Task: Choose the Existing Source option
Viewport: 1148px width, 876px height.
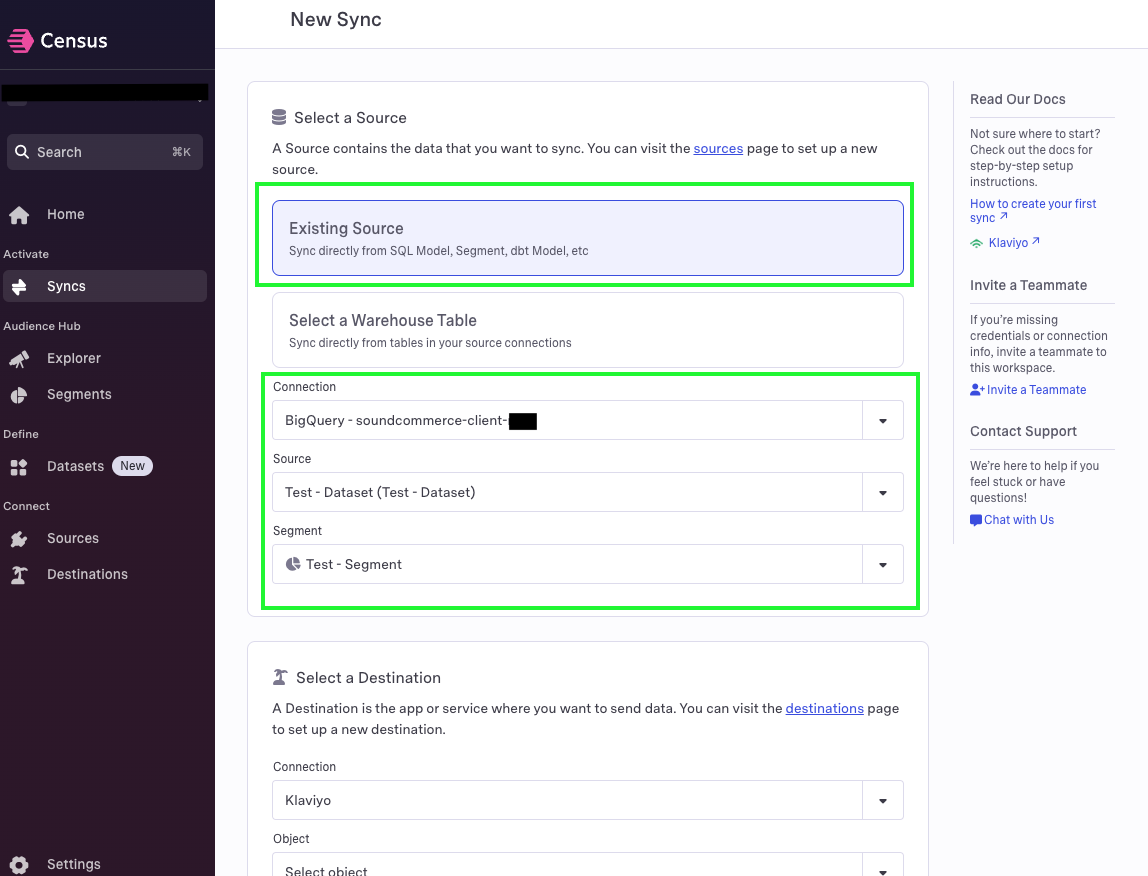Action: [x=588, y=238]
